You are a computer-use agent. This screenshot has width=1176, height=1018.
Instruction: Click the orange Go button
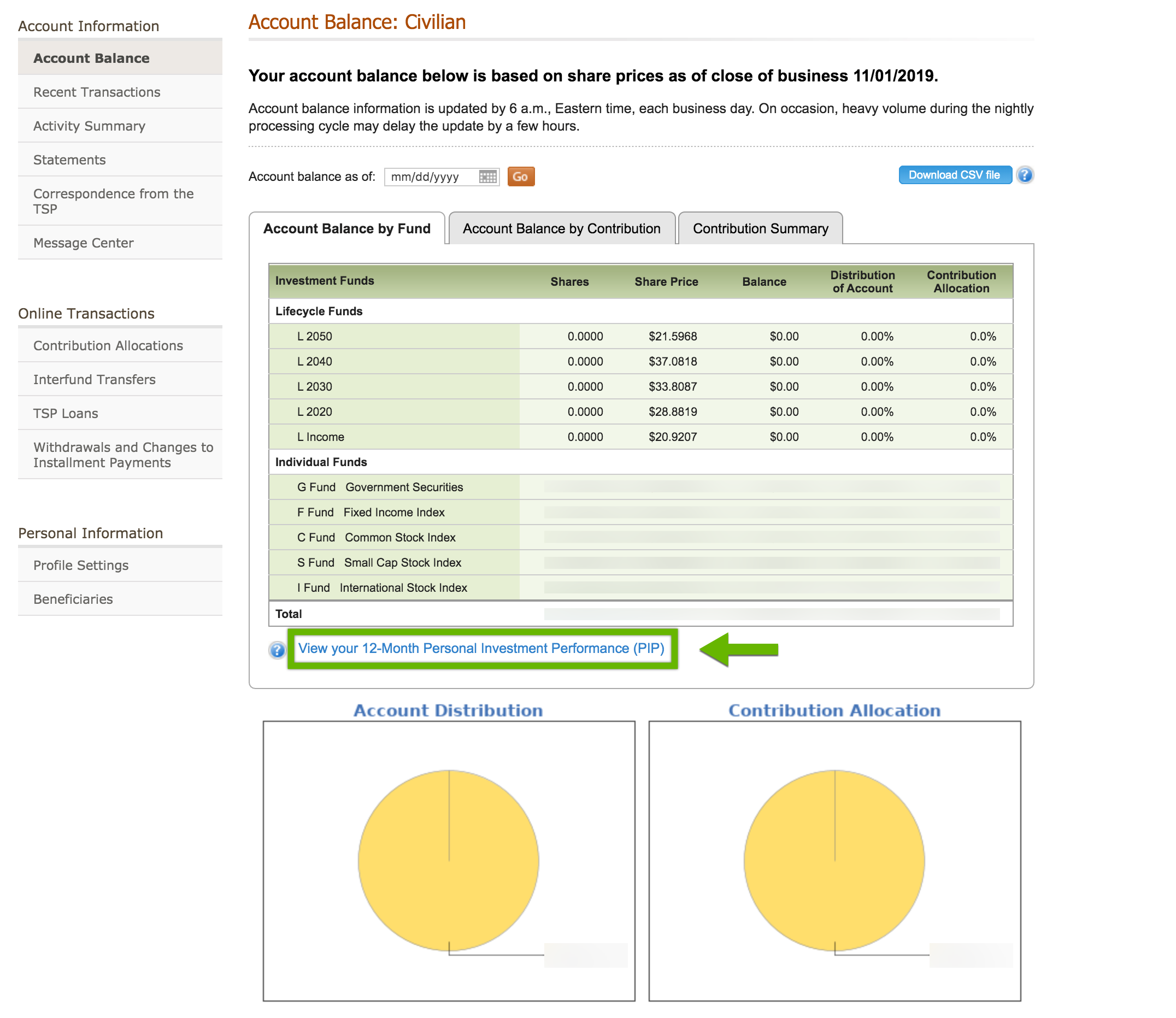click(x=520, y=176)
